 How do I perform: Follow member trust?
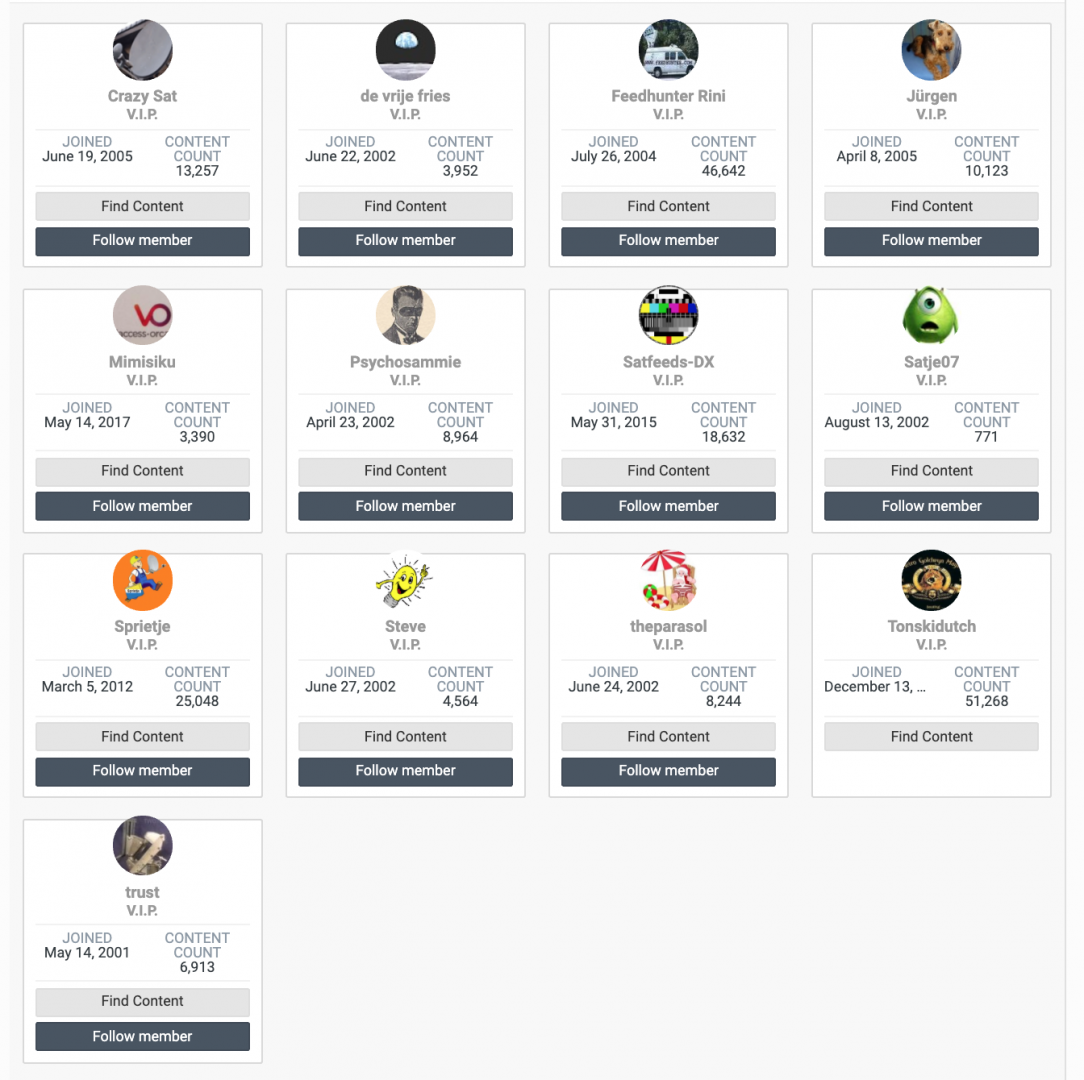tap(142, 1036)
